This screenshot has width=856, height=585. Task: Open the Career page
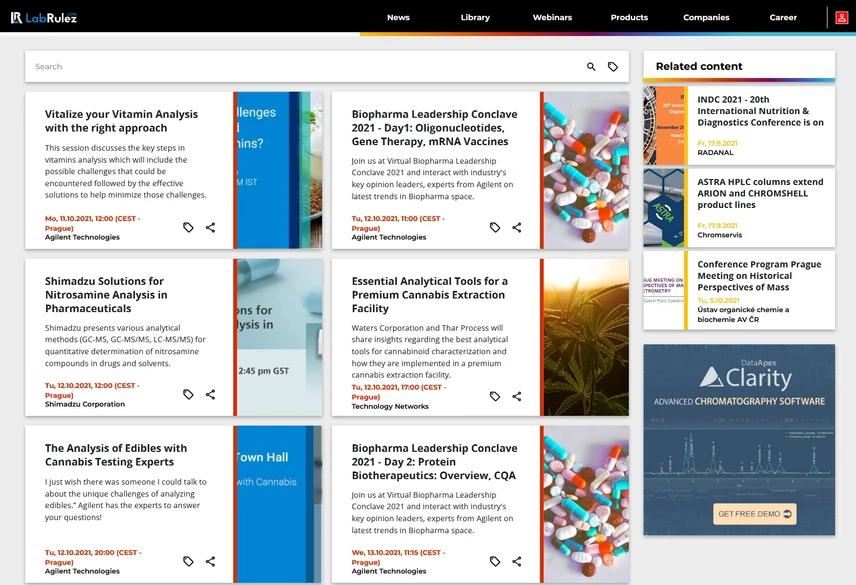coord(783,17)
